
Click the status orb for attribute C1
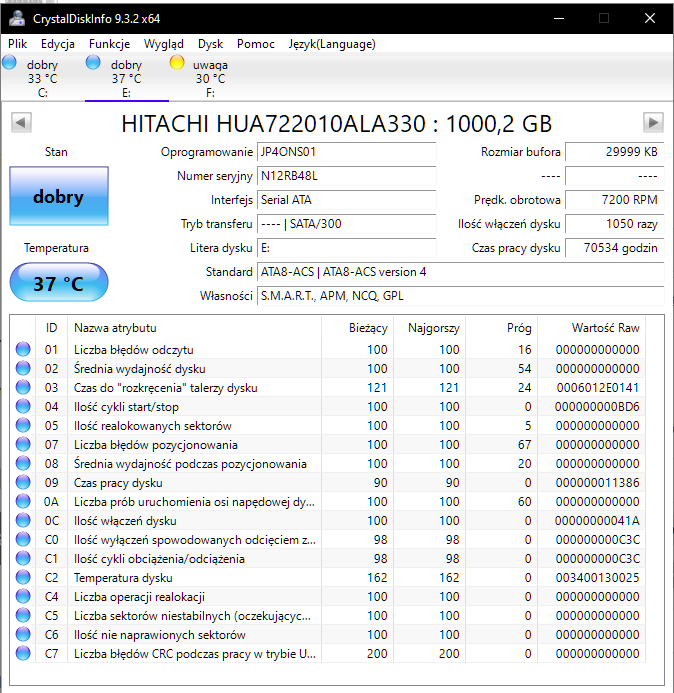[x=23, y=558]
